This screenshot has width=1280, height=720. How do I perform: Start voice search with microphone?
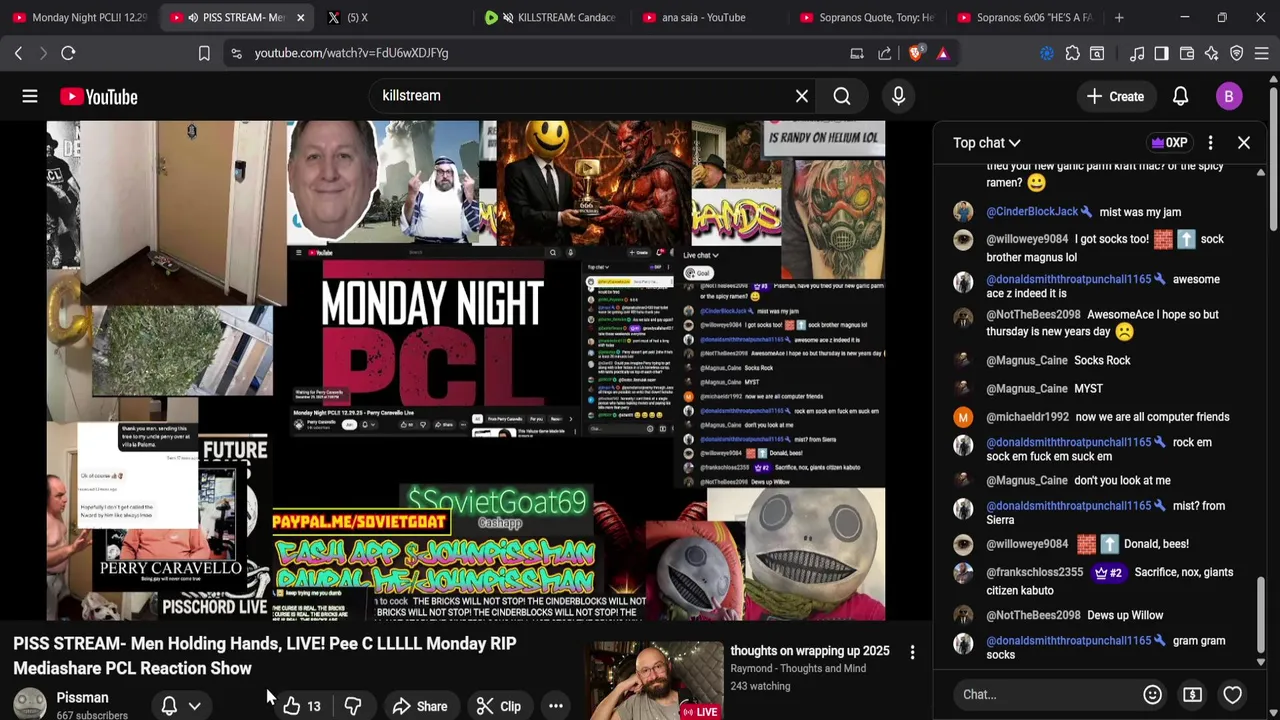(898, 96)
